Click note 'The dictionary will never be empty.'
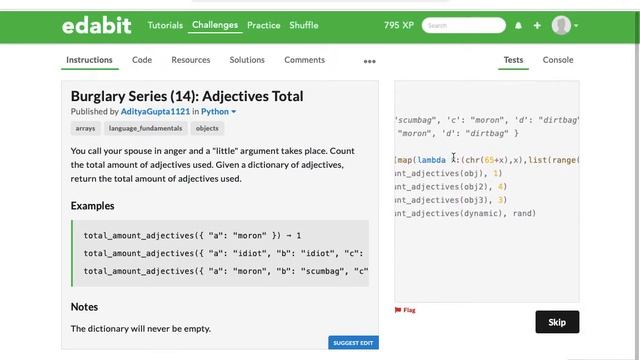The width and height of the screenshot is (640, 360). pyautogui.click(x=141, y=329)
